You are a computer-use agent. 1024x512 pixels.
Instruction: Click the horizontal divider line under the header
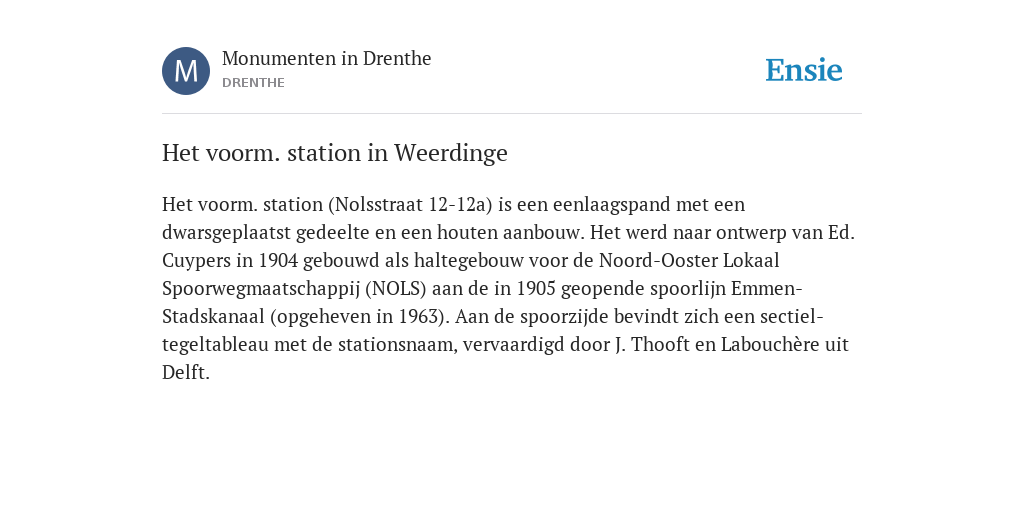pyautogui.click(x=512, y=114)
